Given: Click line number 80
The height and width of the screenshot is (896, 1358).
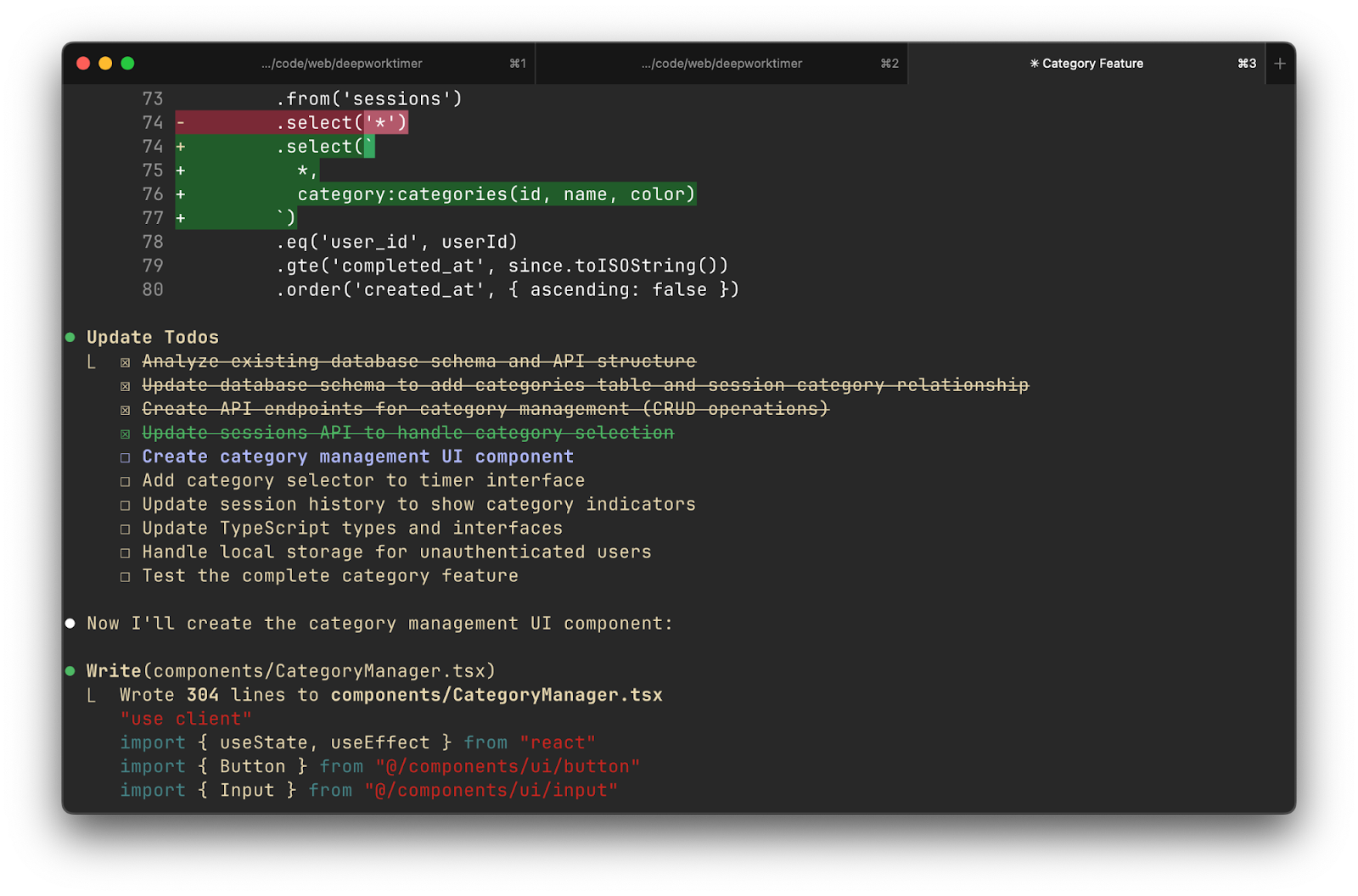Looking at the screenshot, I should coord(153,290).
